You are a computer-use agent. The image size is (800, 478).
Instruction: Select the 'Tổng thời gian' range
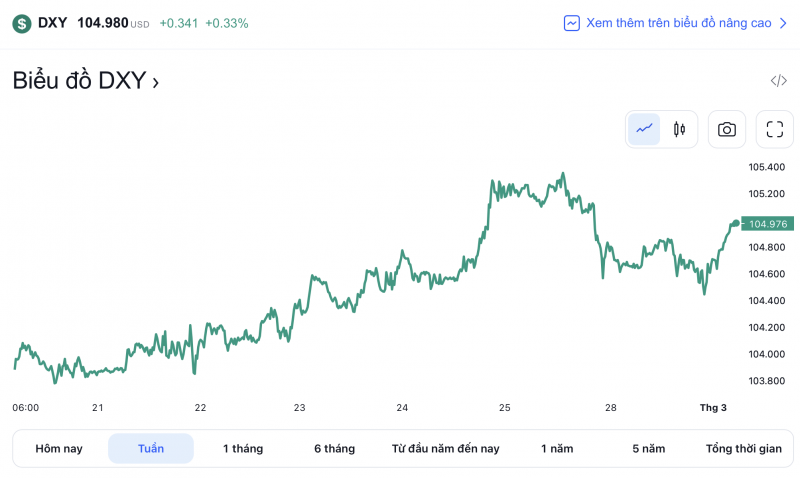(743, 449)
